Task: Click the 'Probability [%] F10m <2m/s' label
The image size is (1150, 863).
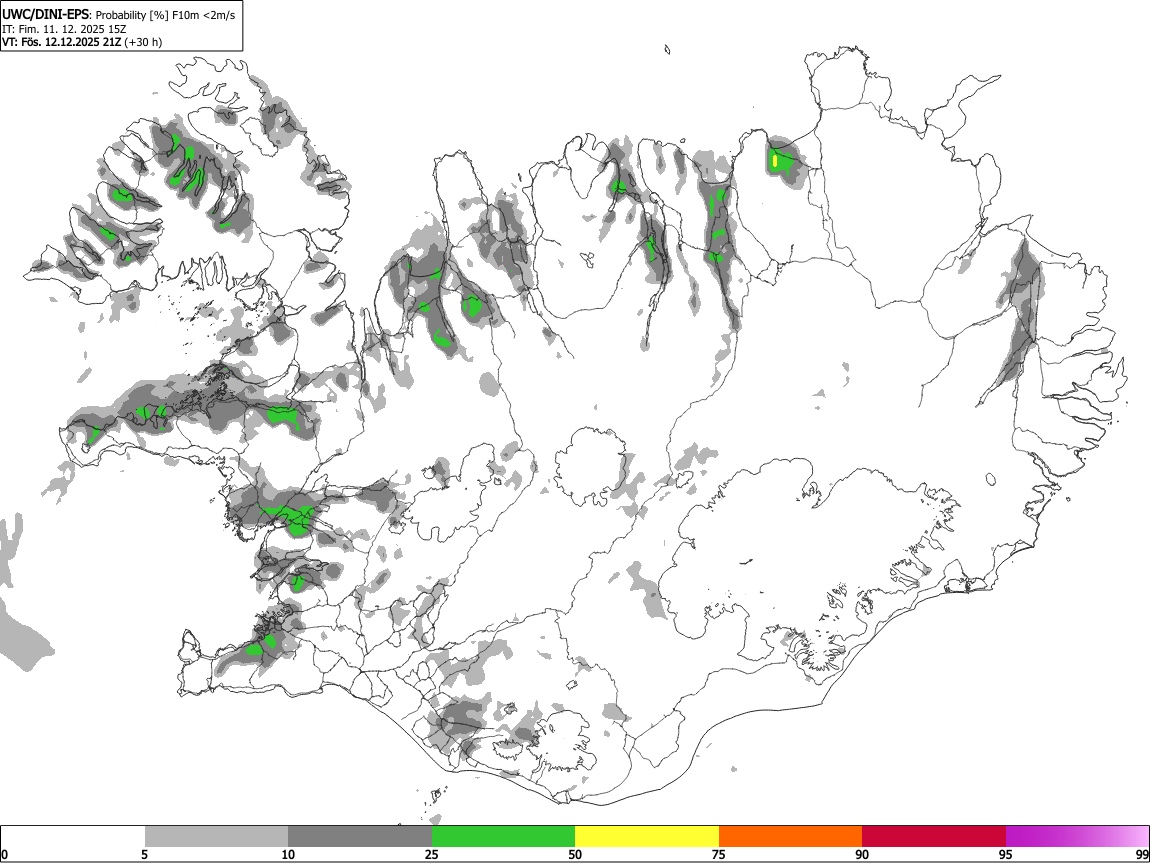Action: click(x=166, y=15)
